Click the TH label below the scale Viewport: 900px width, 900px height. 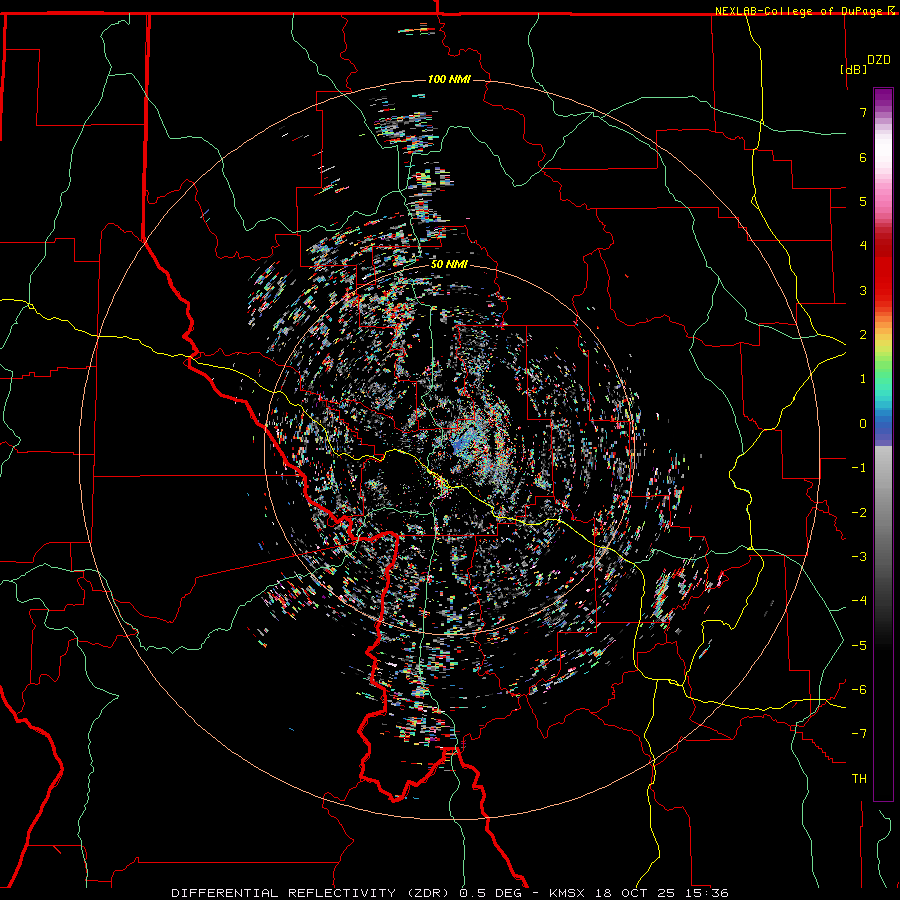pyautogui.click(x=858, y=778)
